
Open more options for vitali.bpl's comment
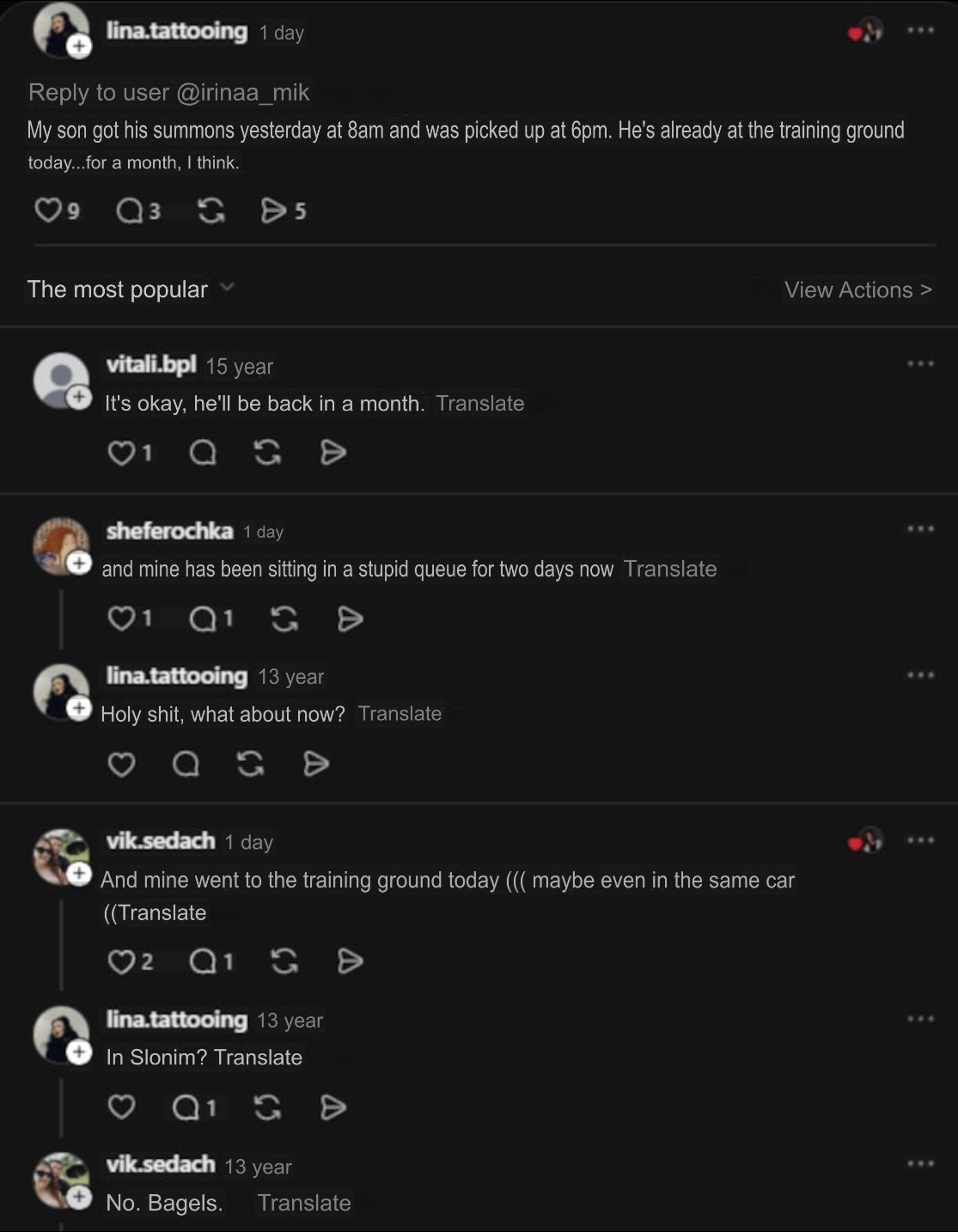point(920,363)
